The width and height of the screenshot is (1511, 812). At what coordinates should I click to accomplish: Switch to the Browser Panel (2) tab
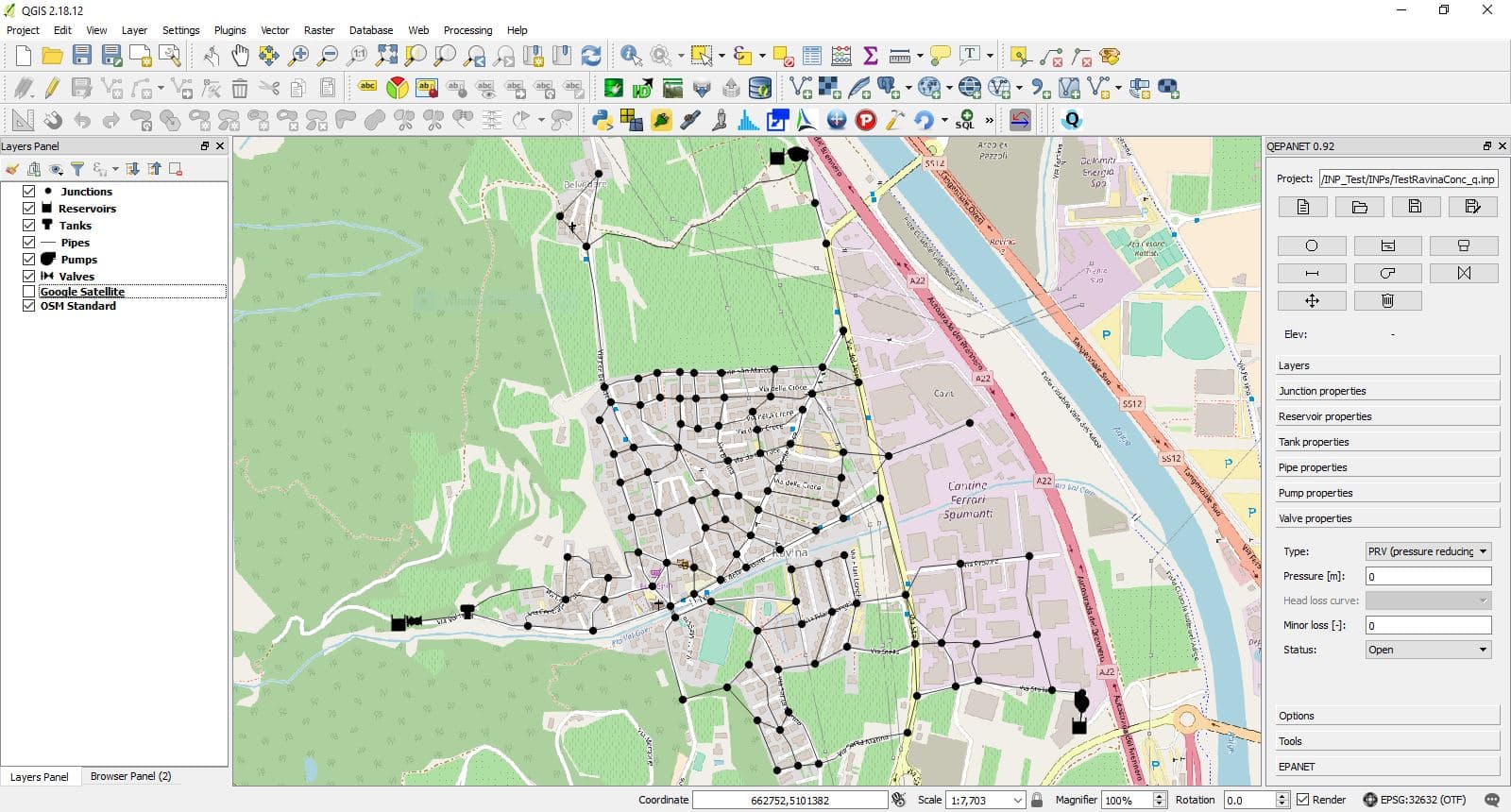(x=130, y=776)
